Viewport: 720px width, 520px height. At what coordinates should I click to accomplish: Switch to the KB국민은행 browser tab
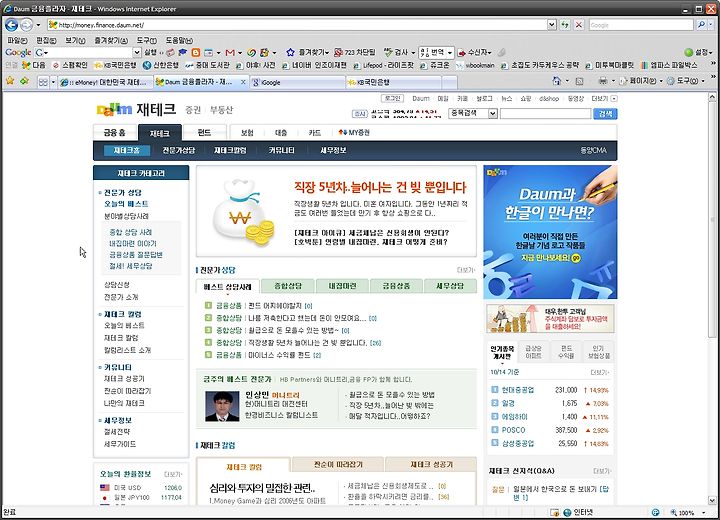pyautogui.click(x=394, y=82)
